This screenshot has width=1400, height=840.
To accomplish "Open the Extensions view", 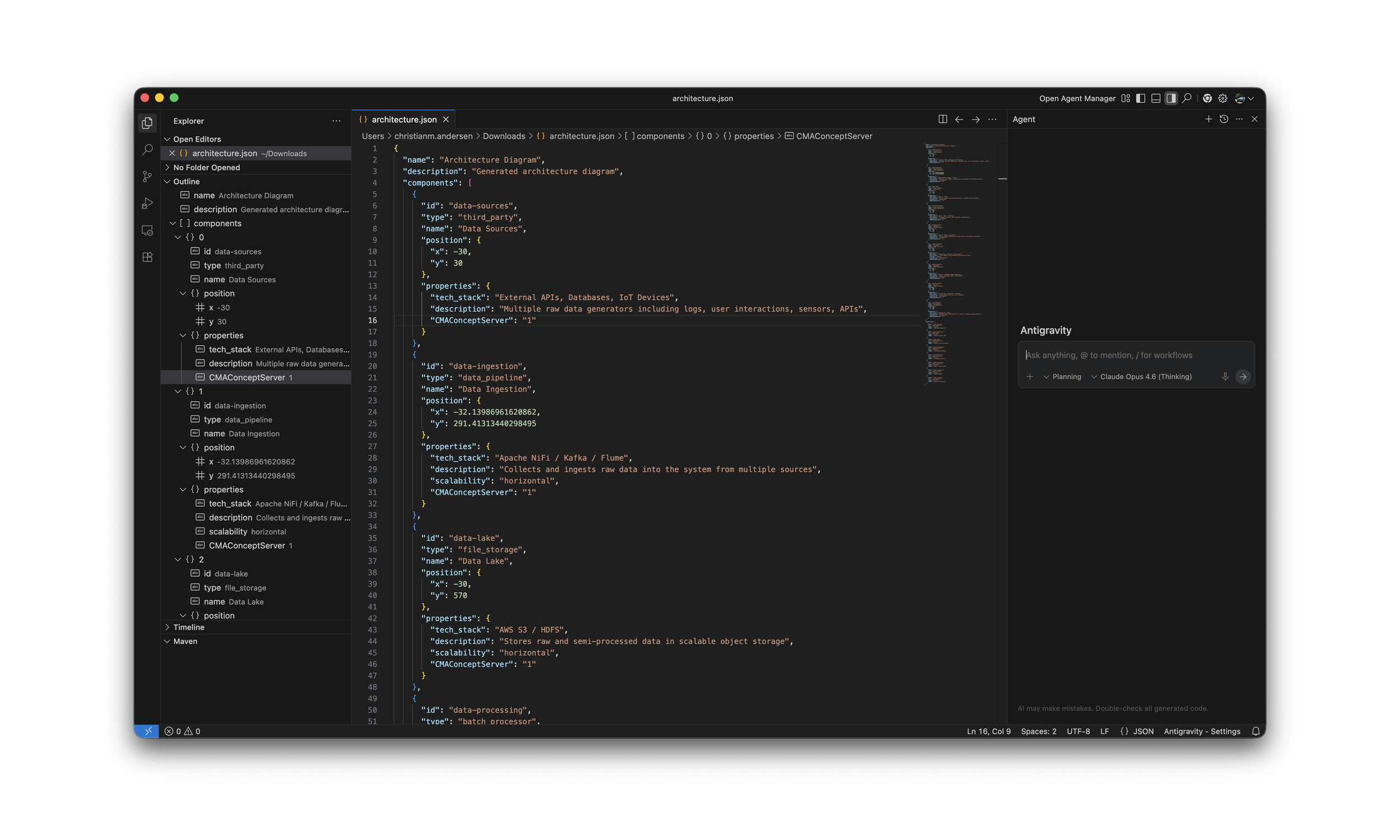I will [x=147, y=257].
